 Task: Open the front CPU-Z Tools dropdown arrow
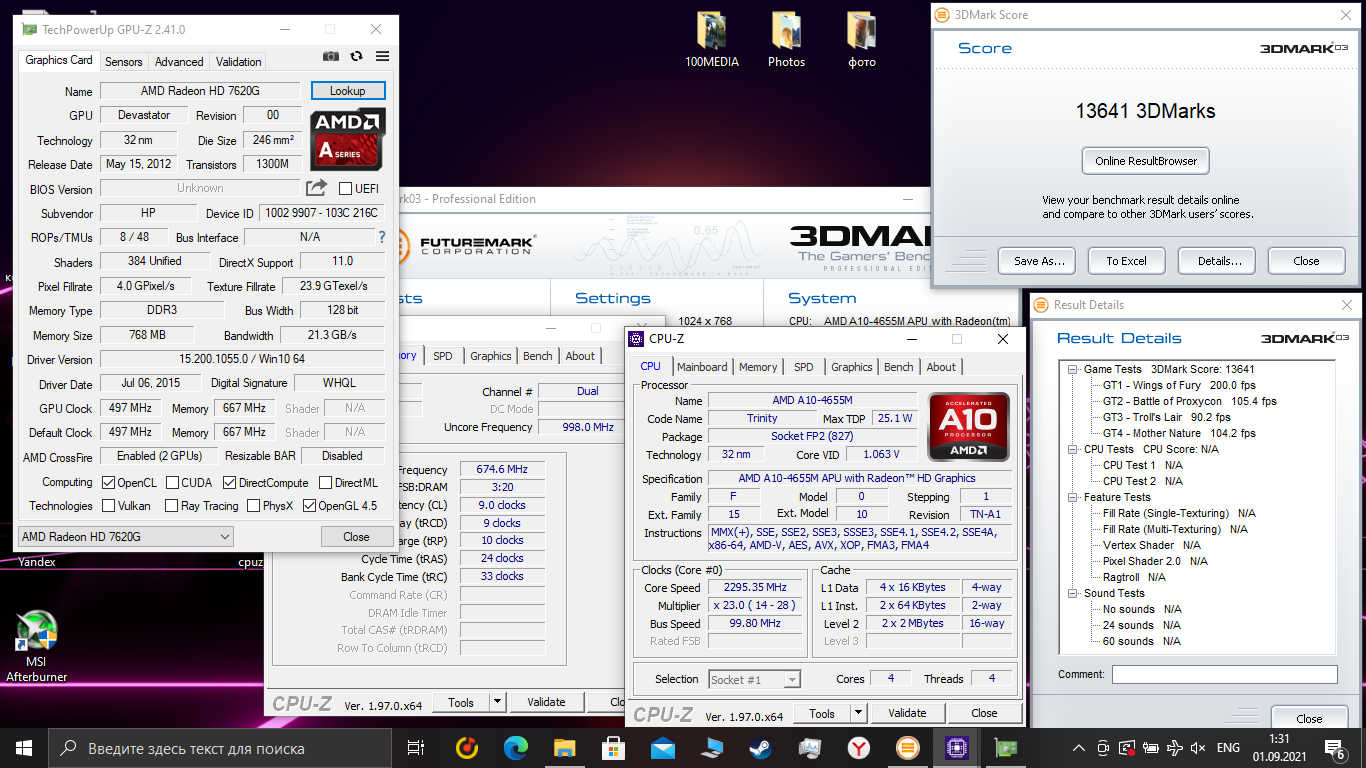[x=858, y=713]
